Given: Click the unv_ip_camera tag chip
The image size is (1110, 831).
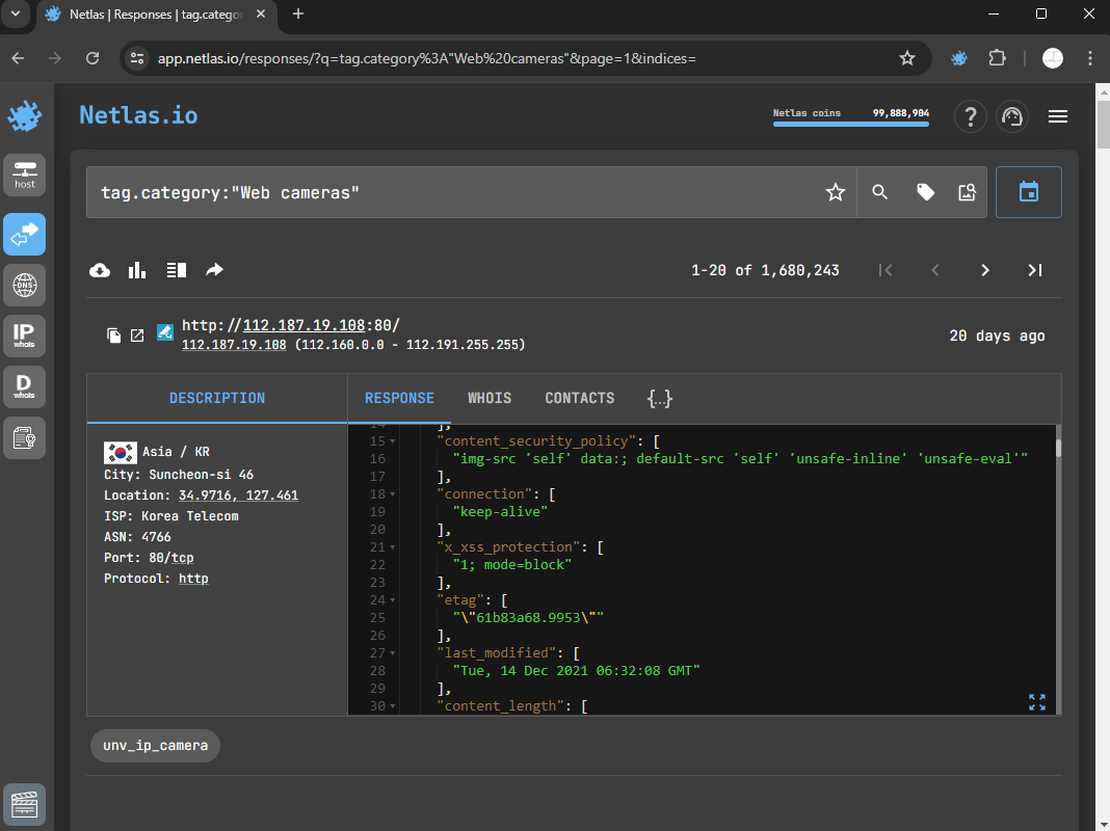Looking at the screenshot, I should (x=155, y=746).
